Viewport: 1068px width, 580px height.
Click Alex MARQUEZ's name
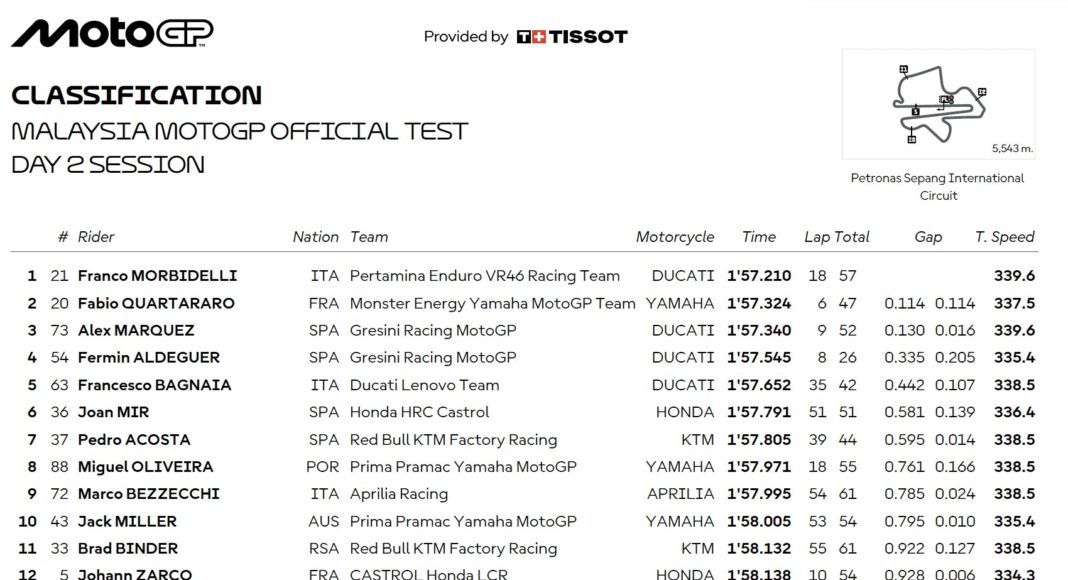point(136,330)
